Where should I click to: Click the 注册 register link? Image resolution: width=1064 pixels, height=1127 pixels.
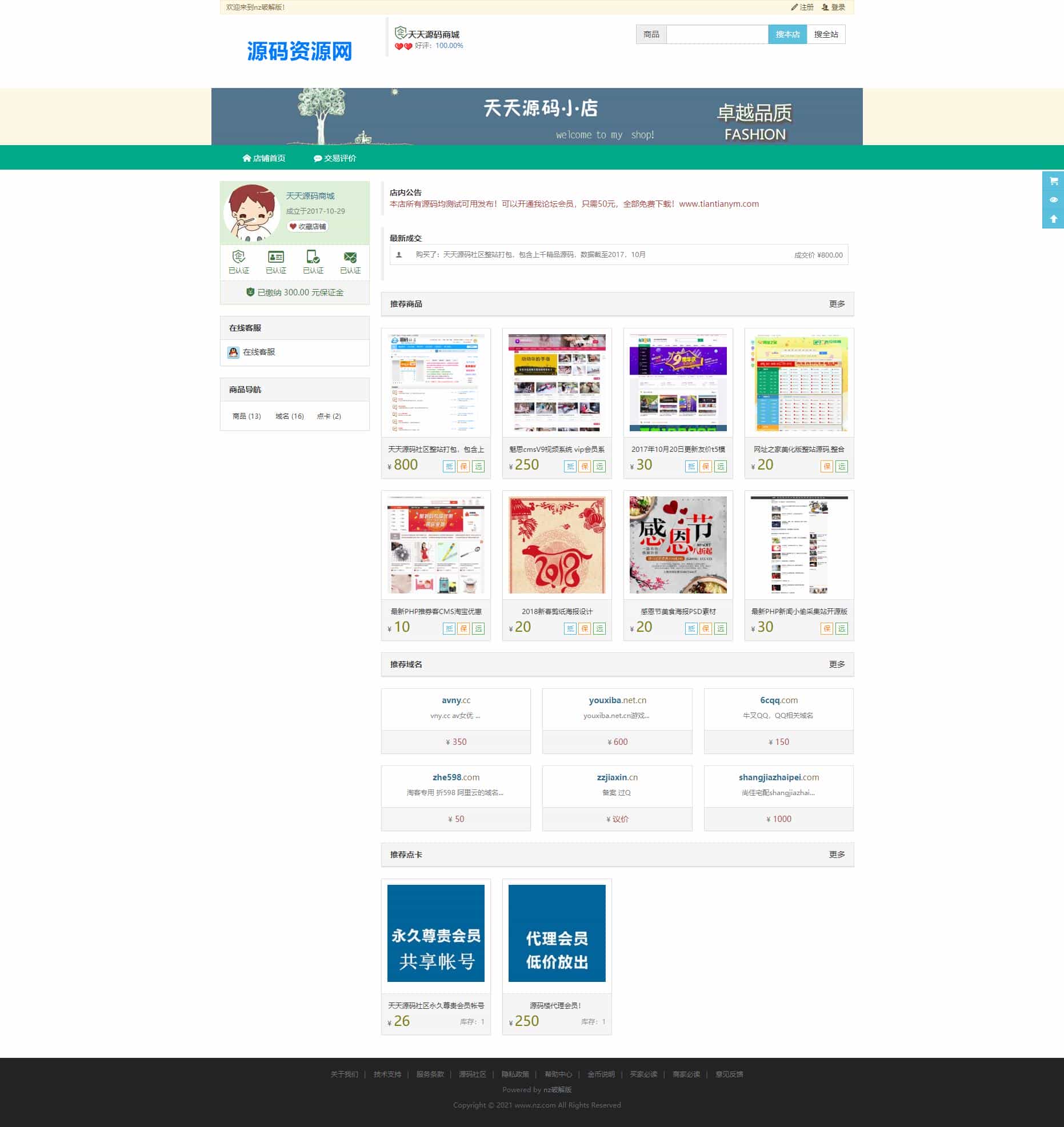[802, 7]
